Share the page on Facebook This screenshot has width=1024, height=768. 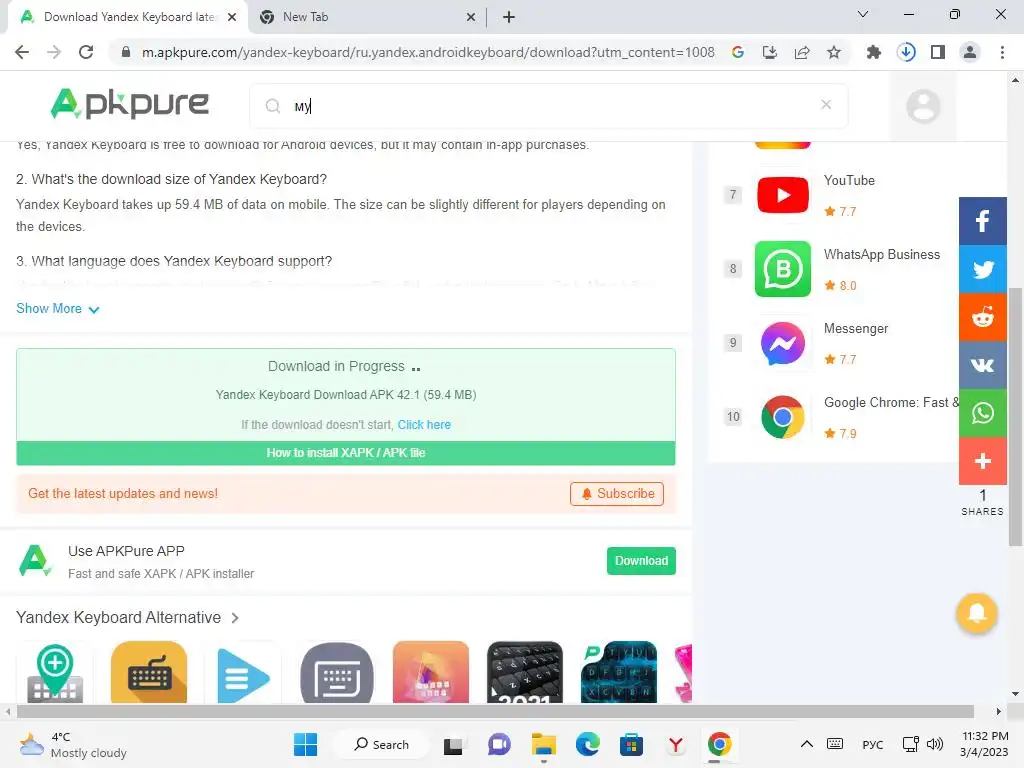coord(982,221)
